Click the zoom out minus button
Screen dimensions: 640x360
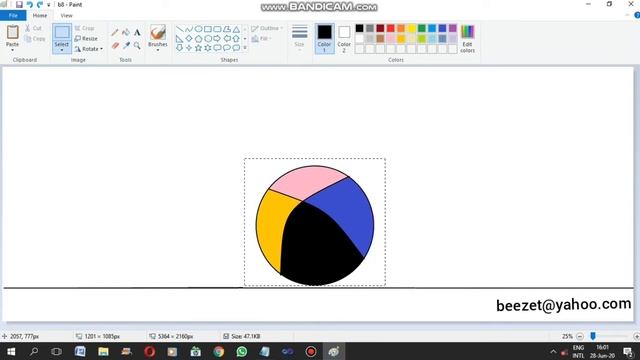point(580,336)
